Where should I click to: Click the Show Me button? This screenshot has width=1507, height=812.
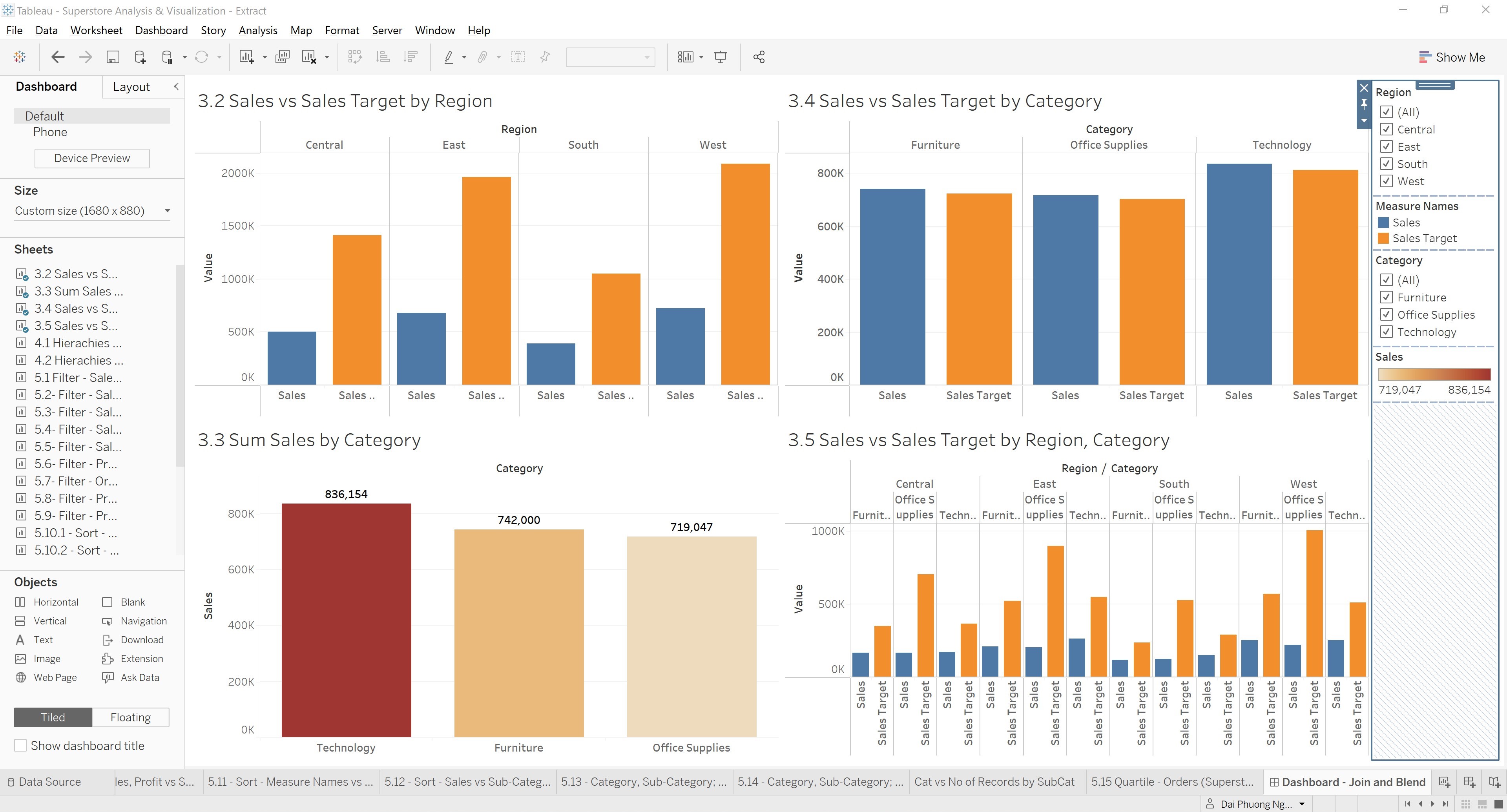[x=1455, y=57]
